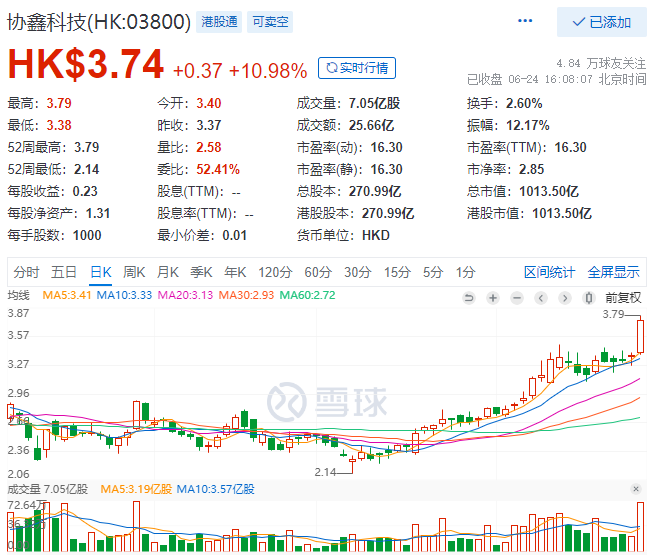Image resolution: width=651 pixels, height=555 pixels.
Task: Click the refresh icon in 实时行情
Action: click(x=330, y=68)
